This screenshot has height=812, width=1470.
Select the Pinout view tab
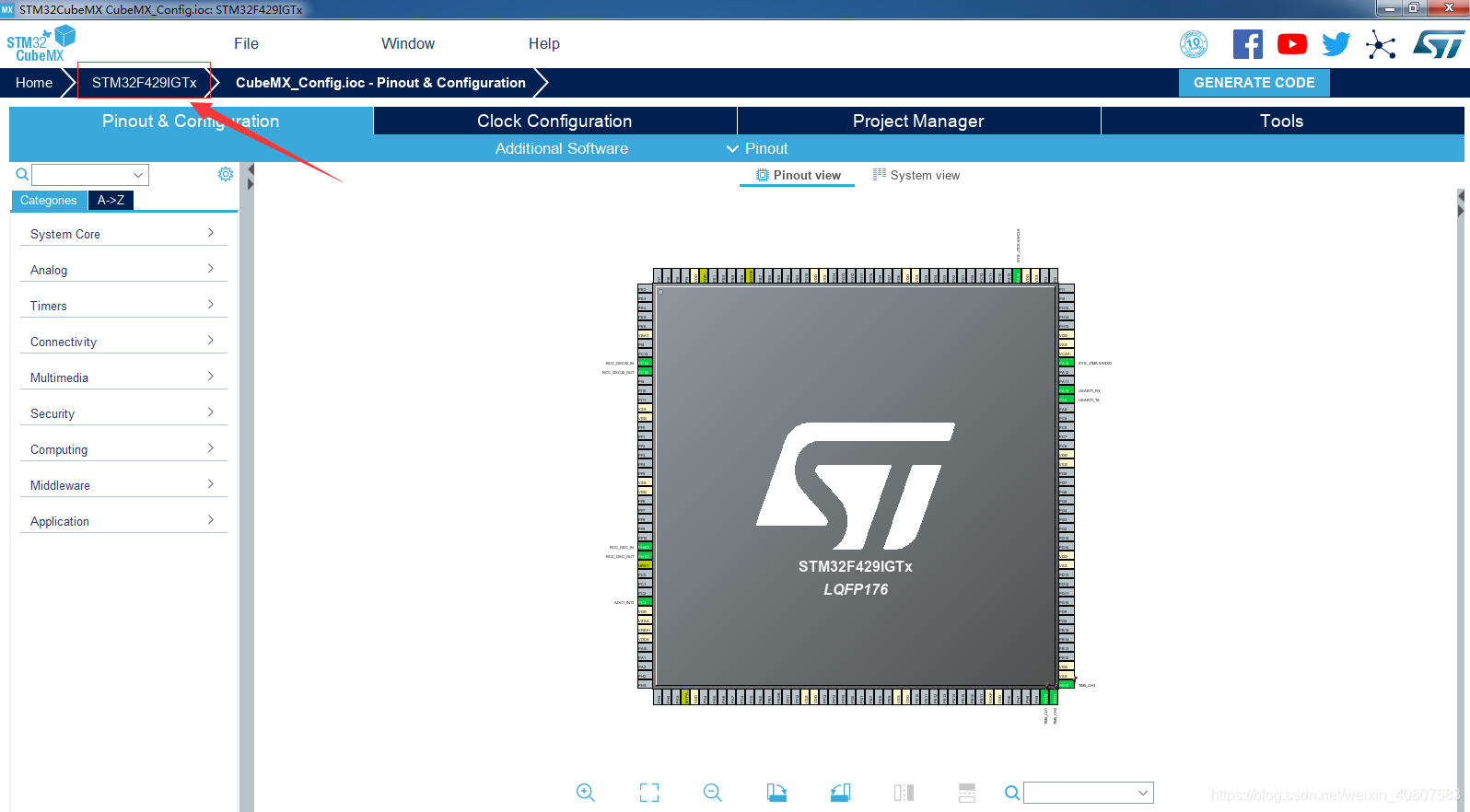coord(798,175)
